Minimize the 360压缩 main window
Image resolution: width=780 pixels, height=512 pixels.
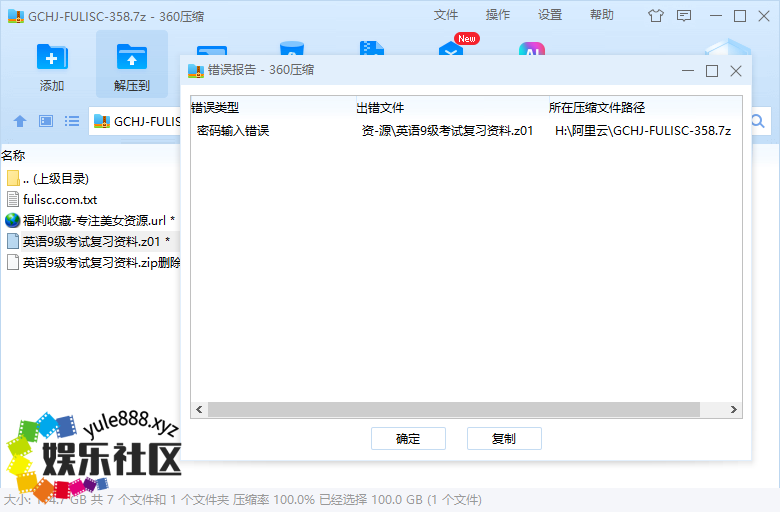[x=716, y=16]
